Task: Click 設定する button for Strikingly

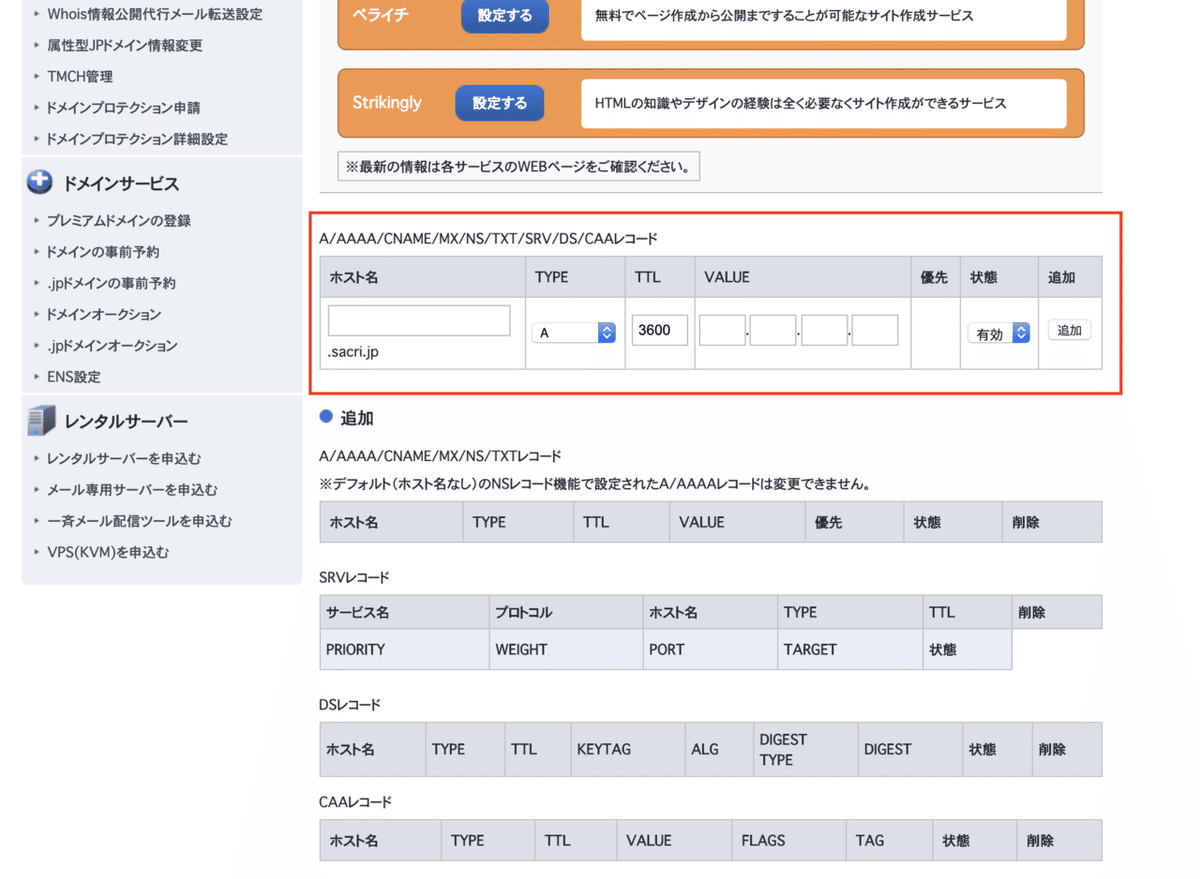Action: pyautogui.click(x=499, y=103)
